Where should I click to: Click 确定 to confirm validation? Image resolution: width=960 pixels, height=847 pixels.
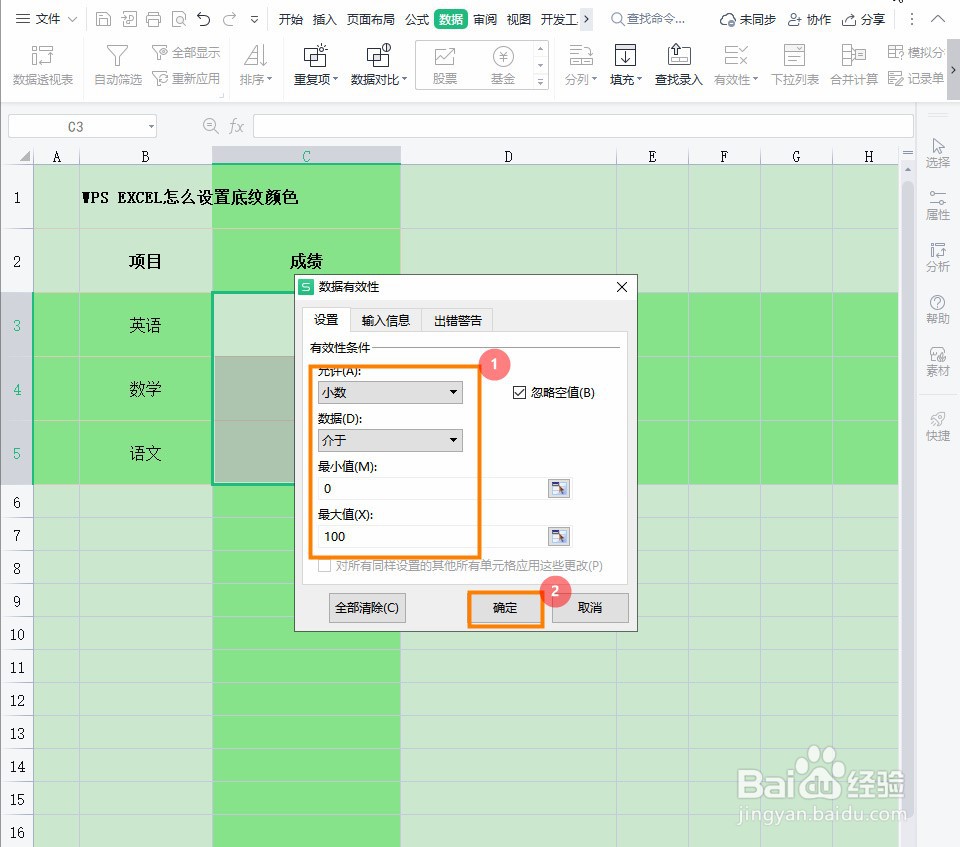pyautogui.click(x=505, y=608)
